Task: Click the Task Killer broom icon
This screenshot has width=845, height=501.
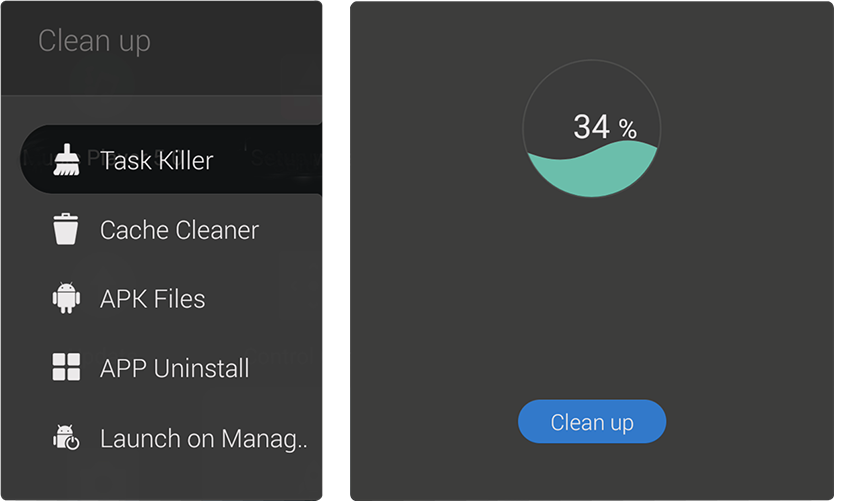Action: point(66,160)
